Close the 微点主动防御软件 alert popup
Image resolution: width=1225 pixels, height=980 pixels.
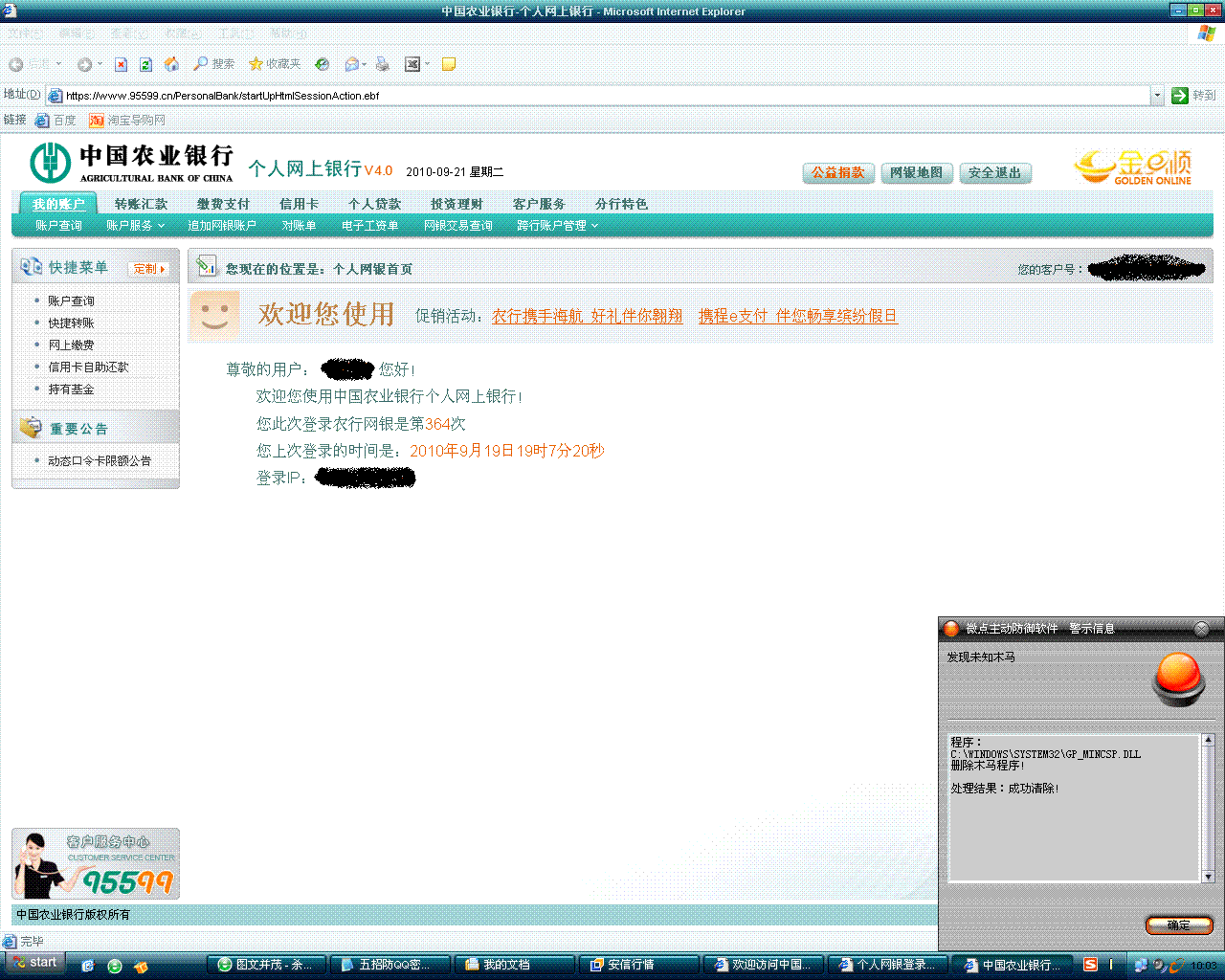(1202, 629)
